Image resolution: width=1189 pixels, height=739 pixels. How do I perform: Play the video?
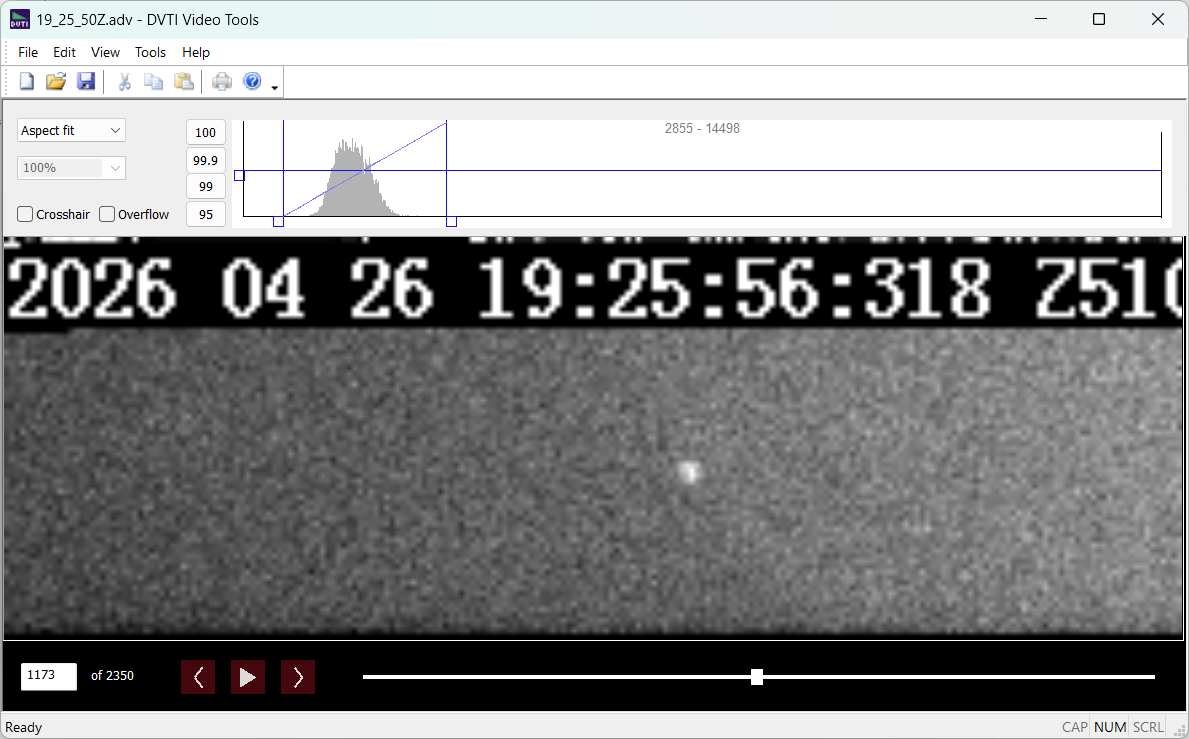point(247,677)
